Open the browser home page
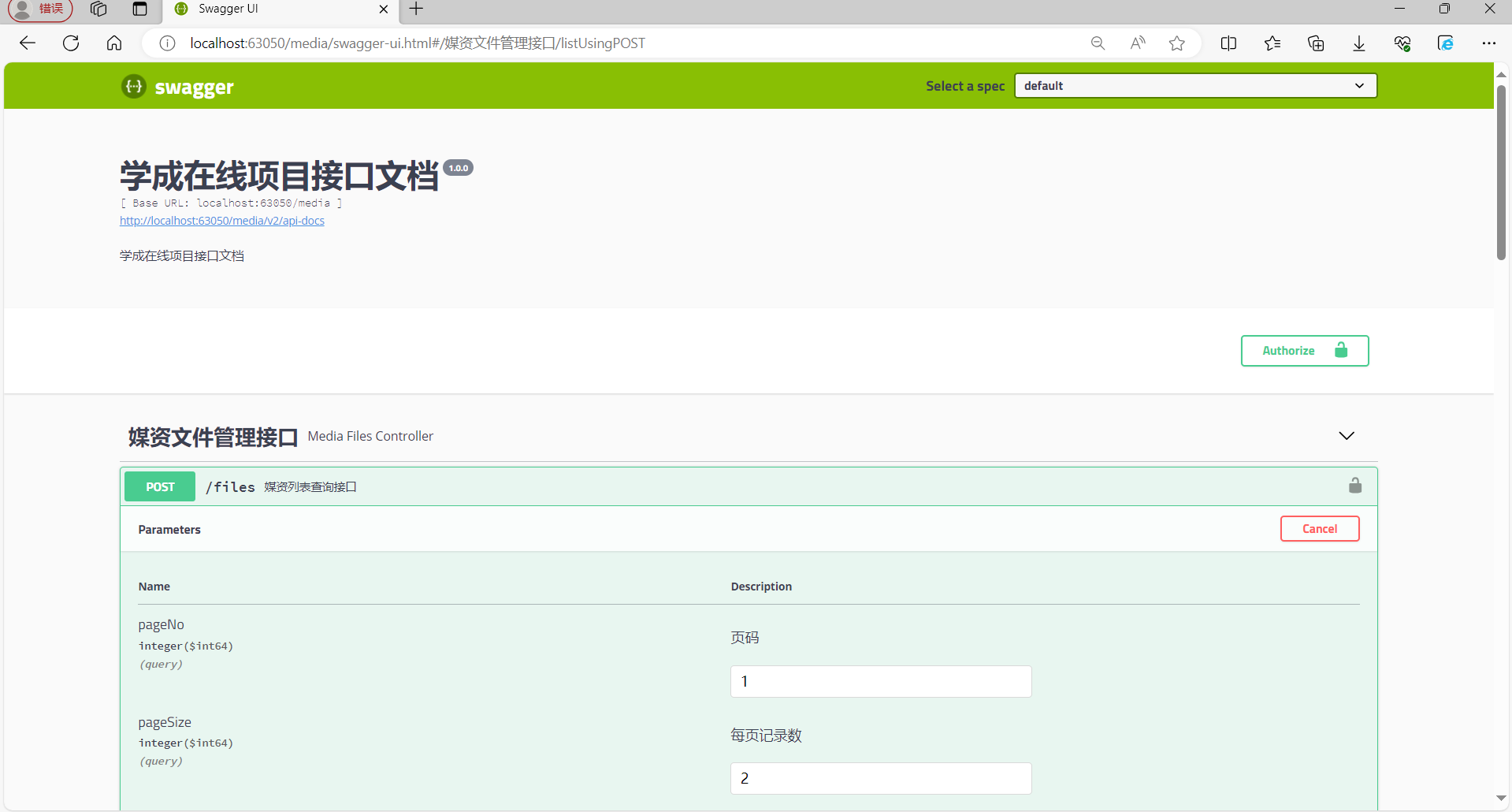Screen dimensions: 1512x812 point(114,43)
